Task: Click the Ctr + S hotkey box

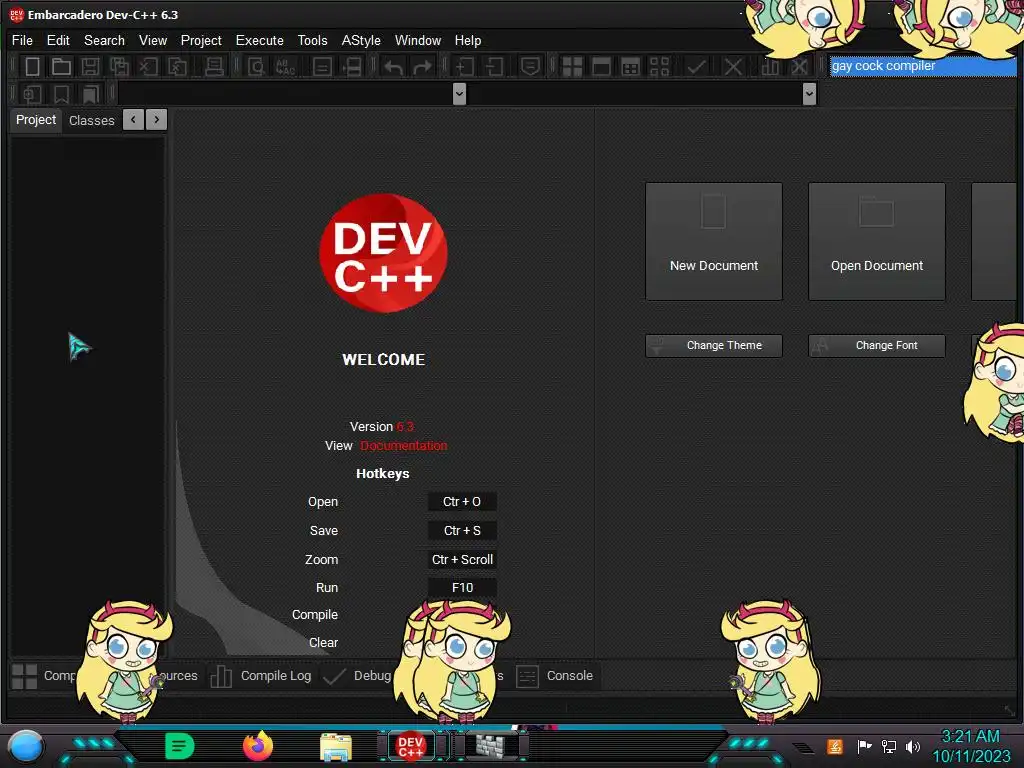Action: [x=462, y=530]
